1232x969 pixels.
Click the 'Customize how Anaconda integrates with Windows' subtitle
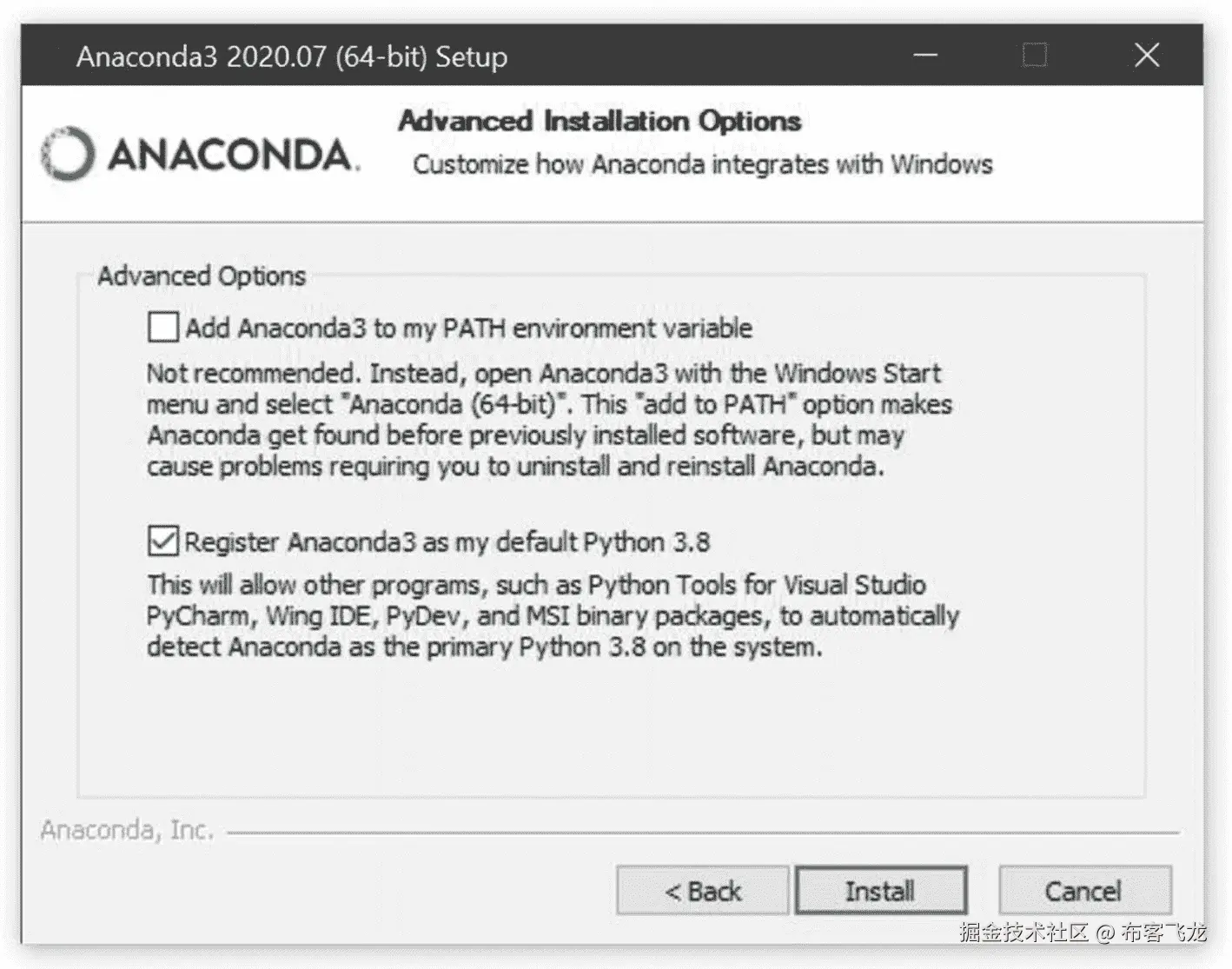pos(702,164)
